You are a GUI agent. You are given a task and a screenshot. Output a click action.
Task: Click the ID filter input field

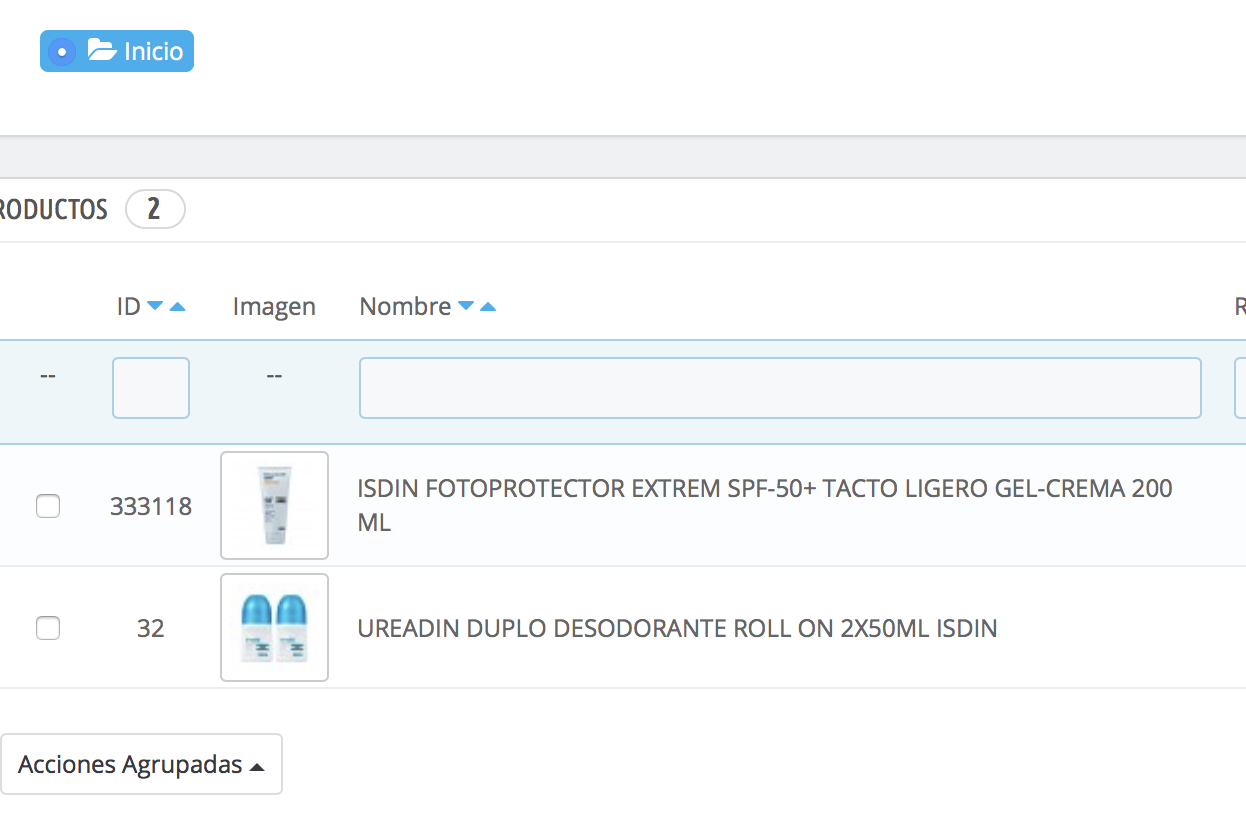pos(151,388)
